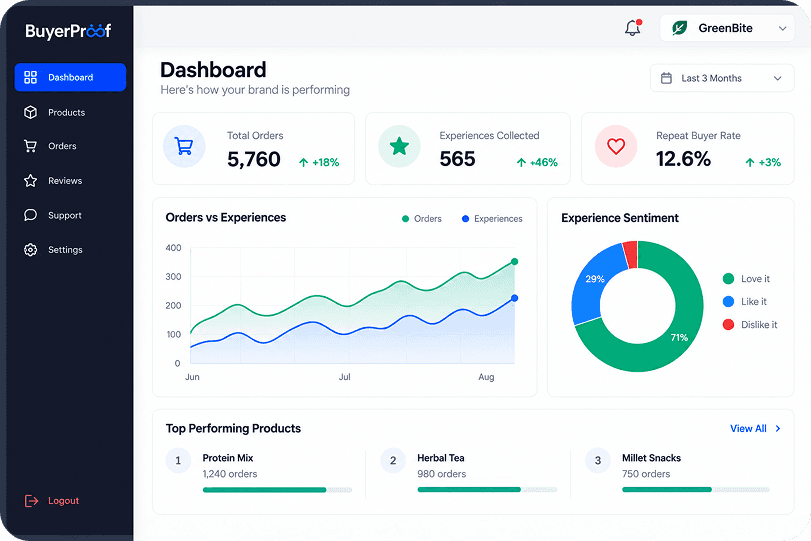This screenshot has height=541, width=811.
Task: Click the Herbal Tea progress bar
Action: pyautogui.click(x=487, y=490)
